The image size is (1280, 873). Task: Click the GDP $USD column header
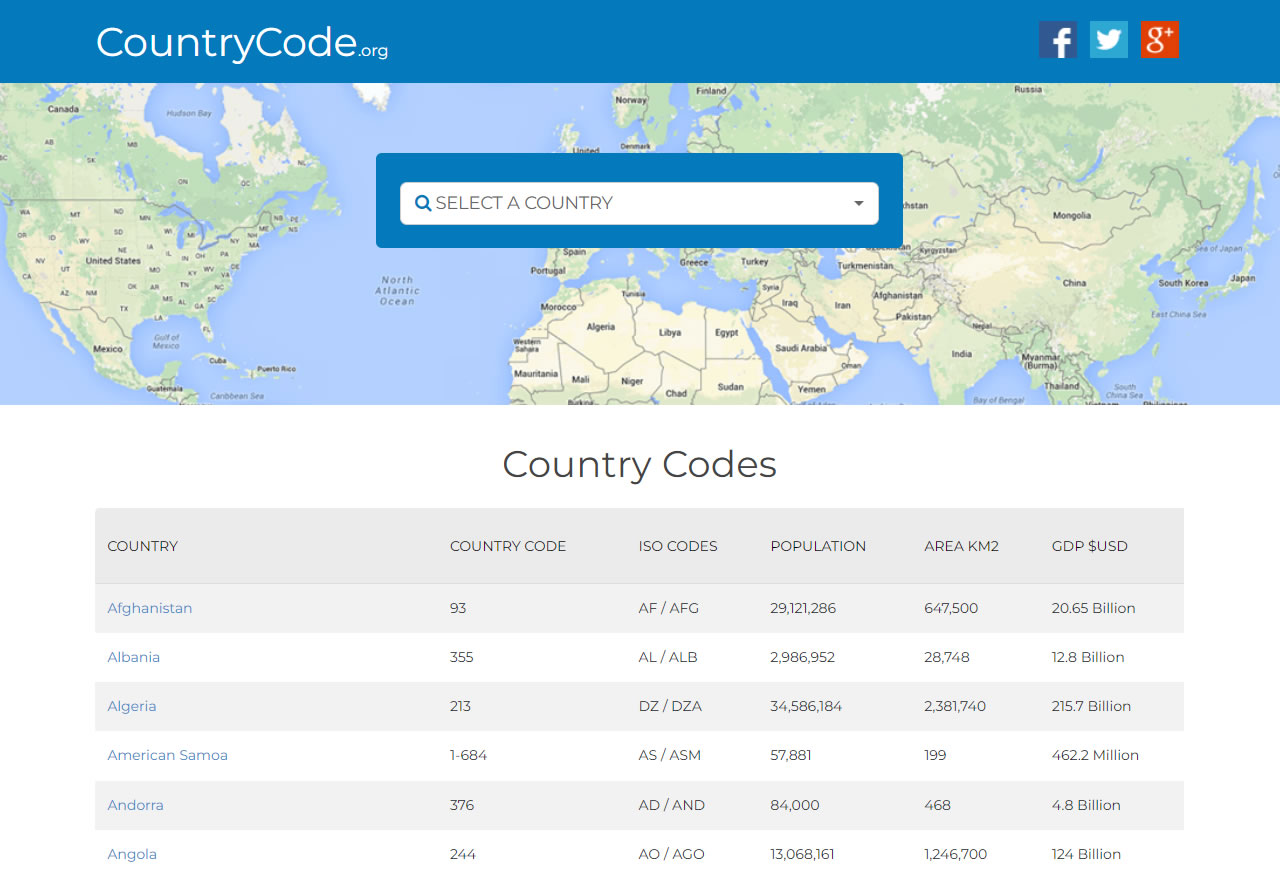click(1090, 546)
